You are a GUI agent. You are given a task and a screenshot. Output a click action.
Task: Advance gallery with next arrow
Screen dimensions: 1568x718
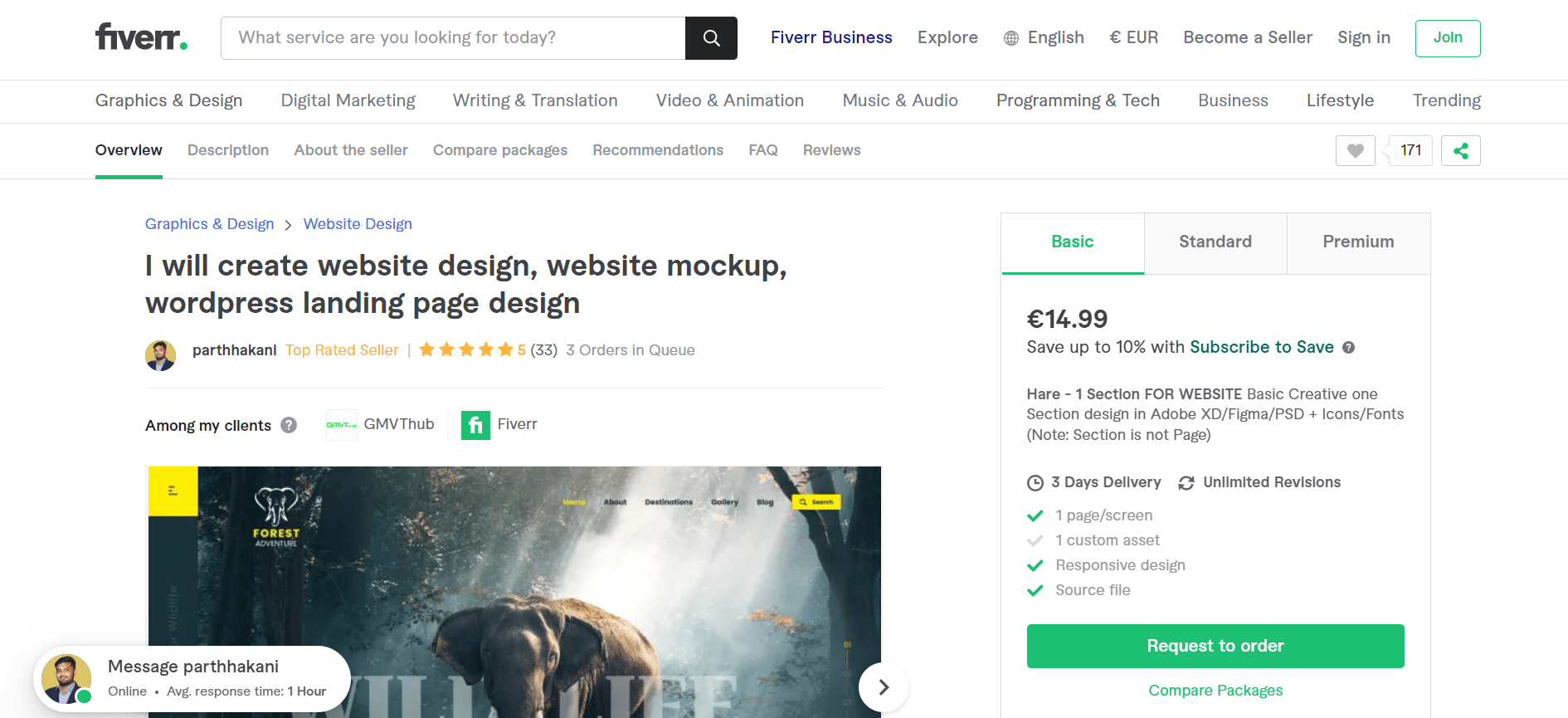pos(883,686)
